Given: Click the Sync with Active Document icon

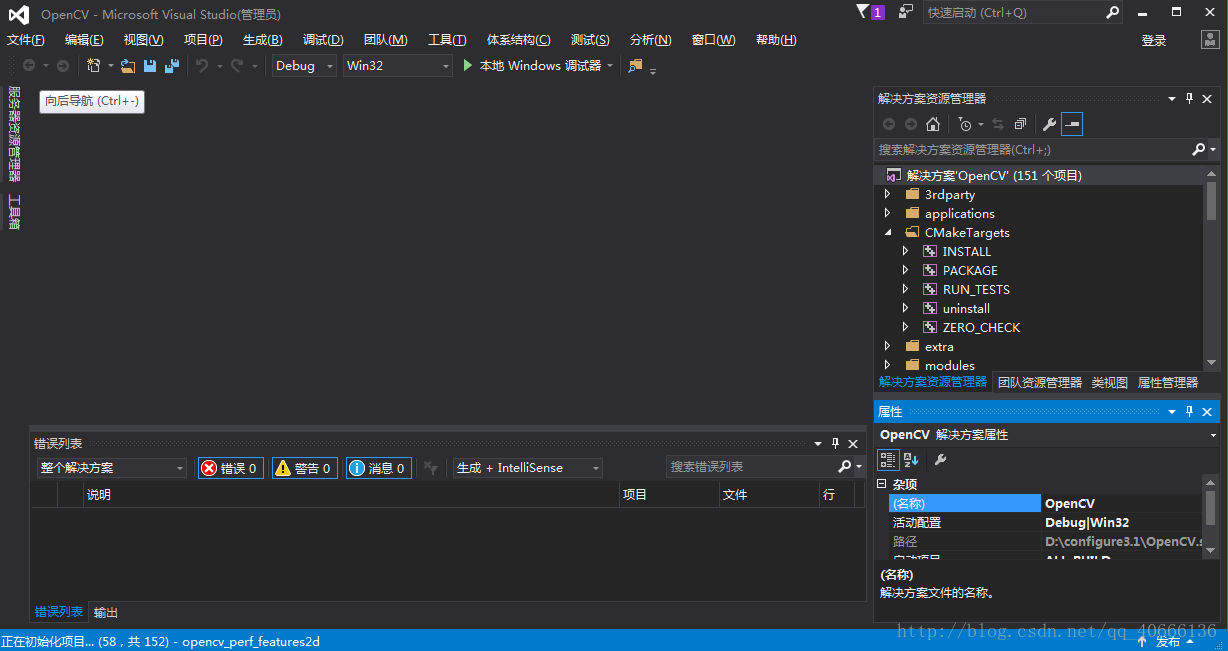Looking at the screenshot, I should click(x=998, y=124).
